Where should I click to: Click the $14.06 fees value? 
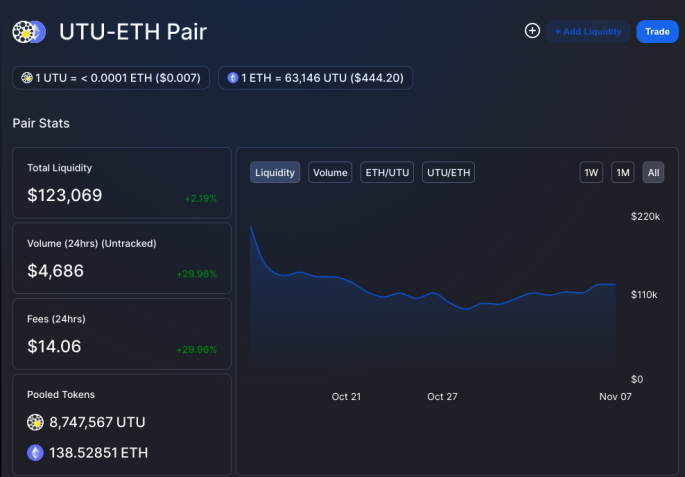click(x=54, y=346)
